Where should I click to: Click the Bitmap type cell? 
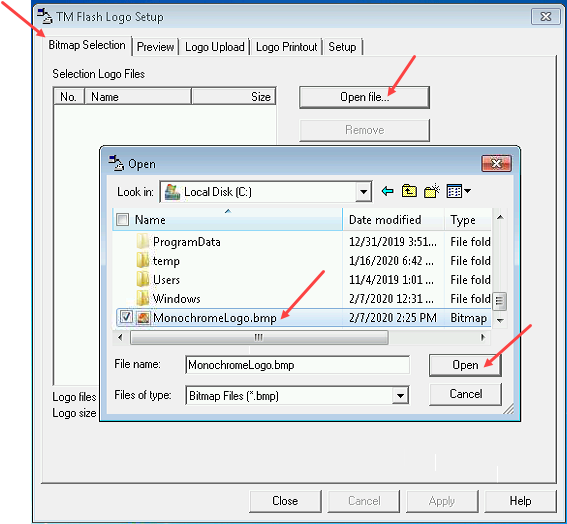click(x=469, y=318)
